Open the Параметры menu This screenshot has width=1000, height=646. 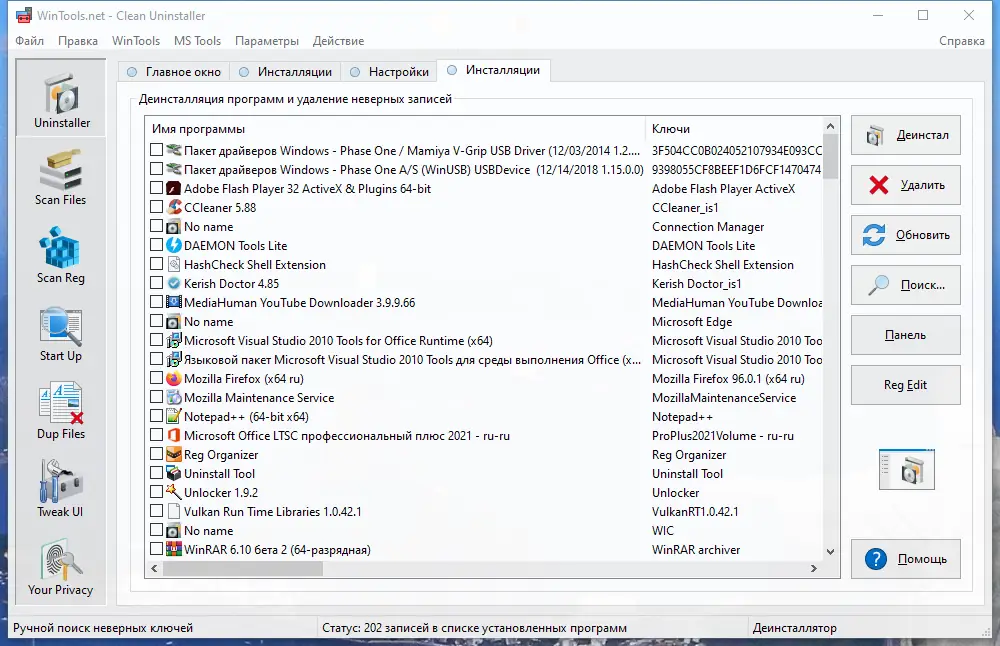[x=267, y=41]
